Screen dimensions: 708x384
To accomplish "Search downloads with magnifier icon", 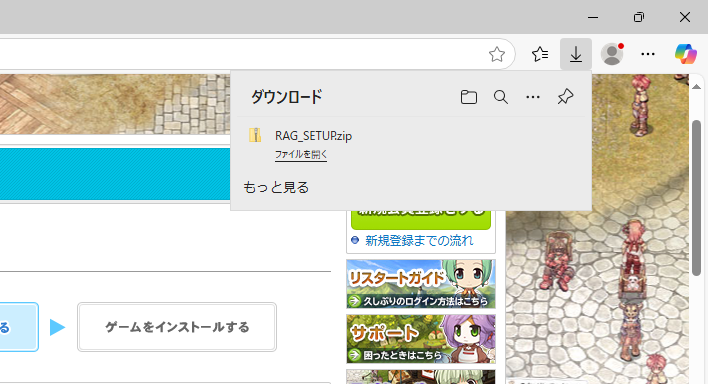I will (x=501, y=97).
